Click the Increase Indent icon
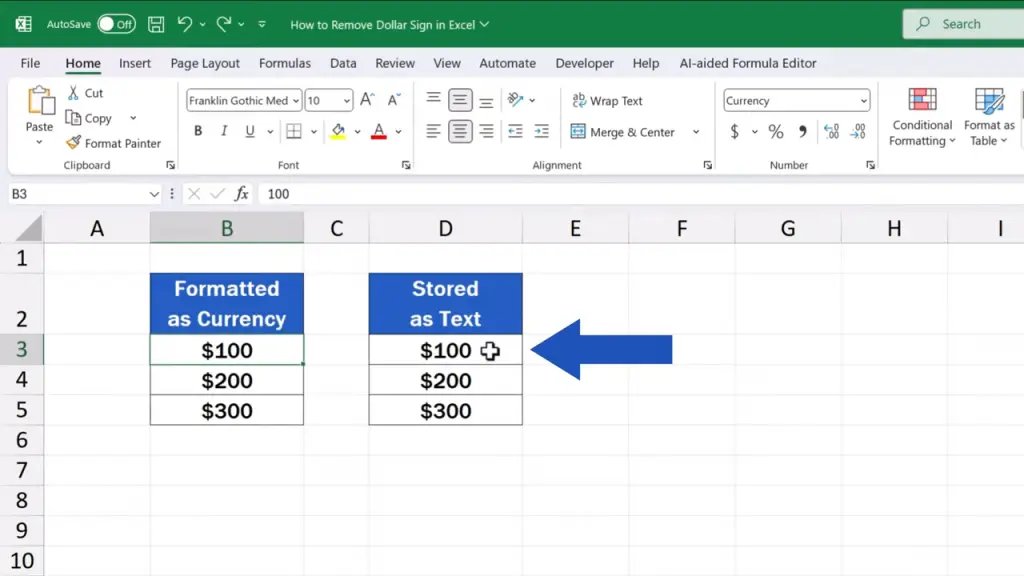The width and height of the screenshot is (1024, 576). coord(541,132)
